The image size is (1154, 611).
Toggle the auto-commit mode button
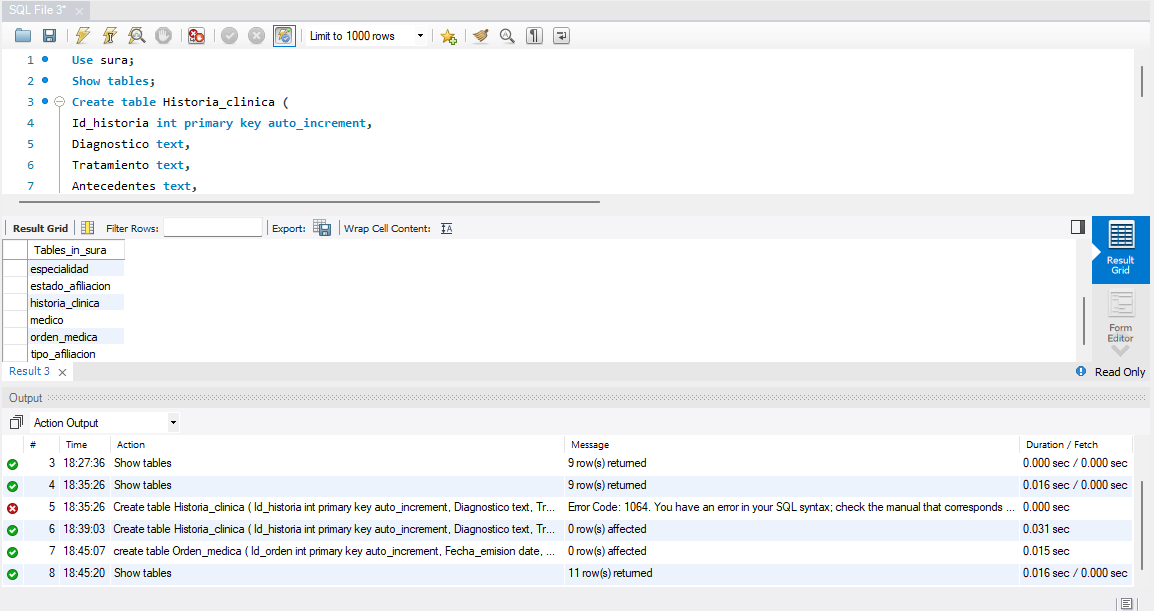point(284,36)
